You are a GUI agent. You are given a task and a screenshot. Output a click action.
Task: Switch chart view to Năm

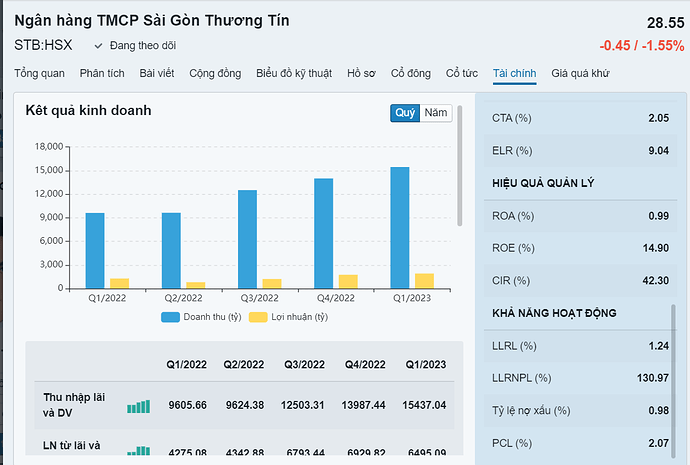(436, 113)
